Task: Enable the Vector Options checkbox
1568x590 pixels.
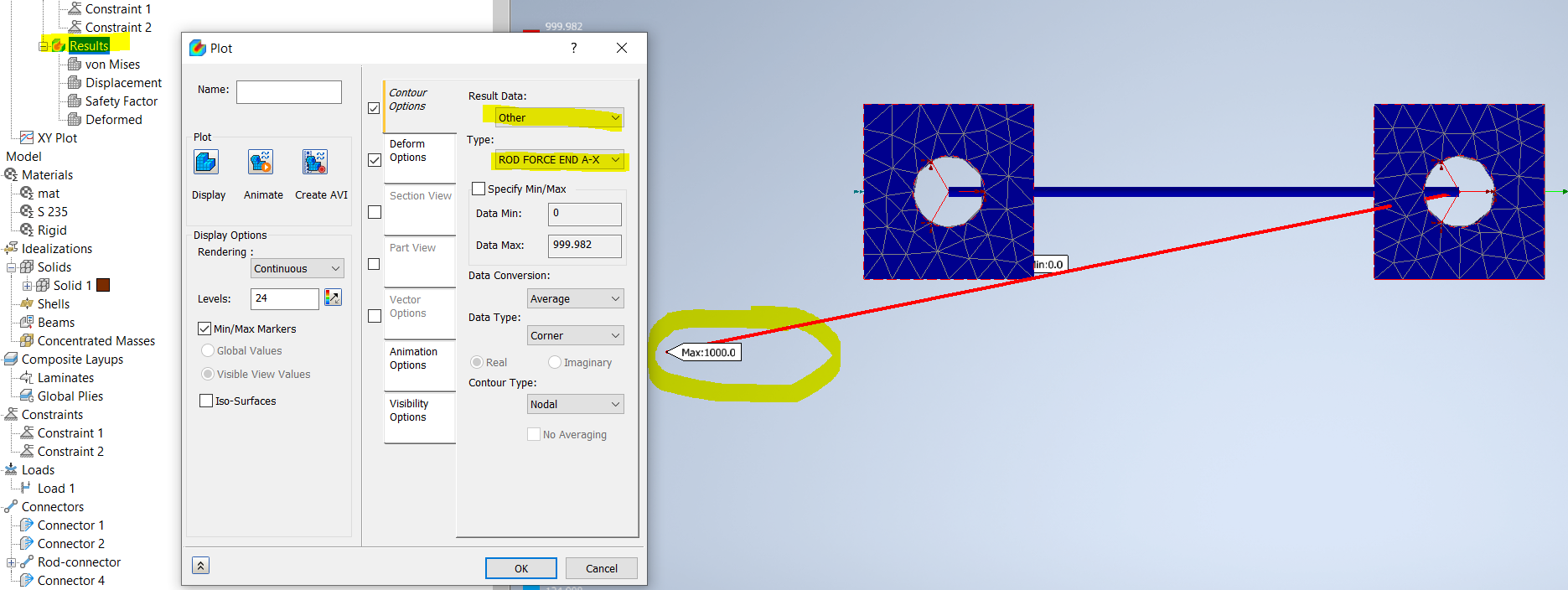Action: [x=375, y=316]
